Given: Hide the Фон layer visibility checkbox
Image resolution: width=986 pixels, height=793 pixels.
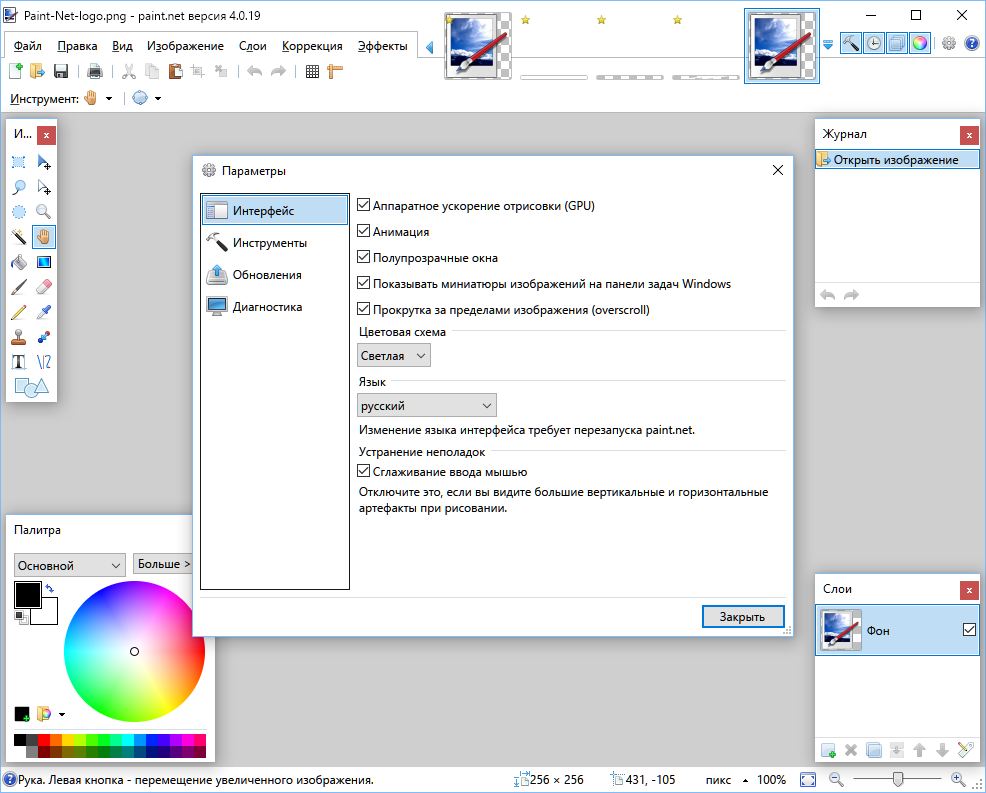Looking at the screenshot, I should click(969, 629).
